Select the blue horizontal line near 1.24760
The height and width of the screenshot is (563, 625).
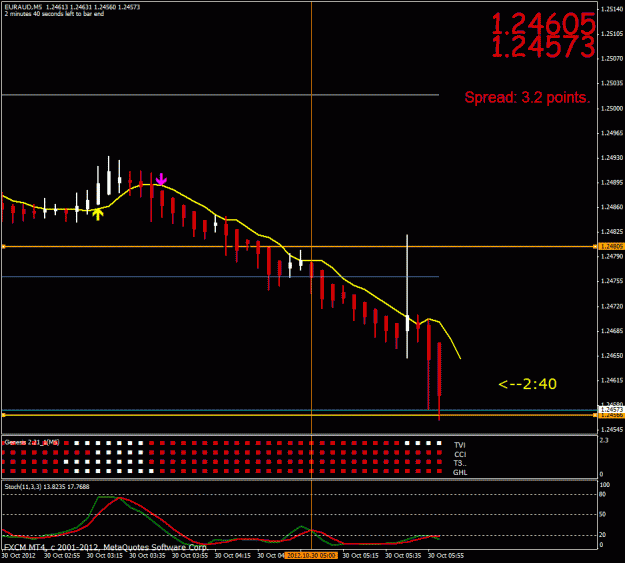[220, 277]
